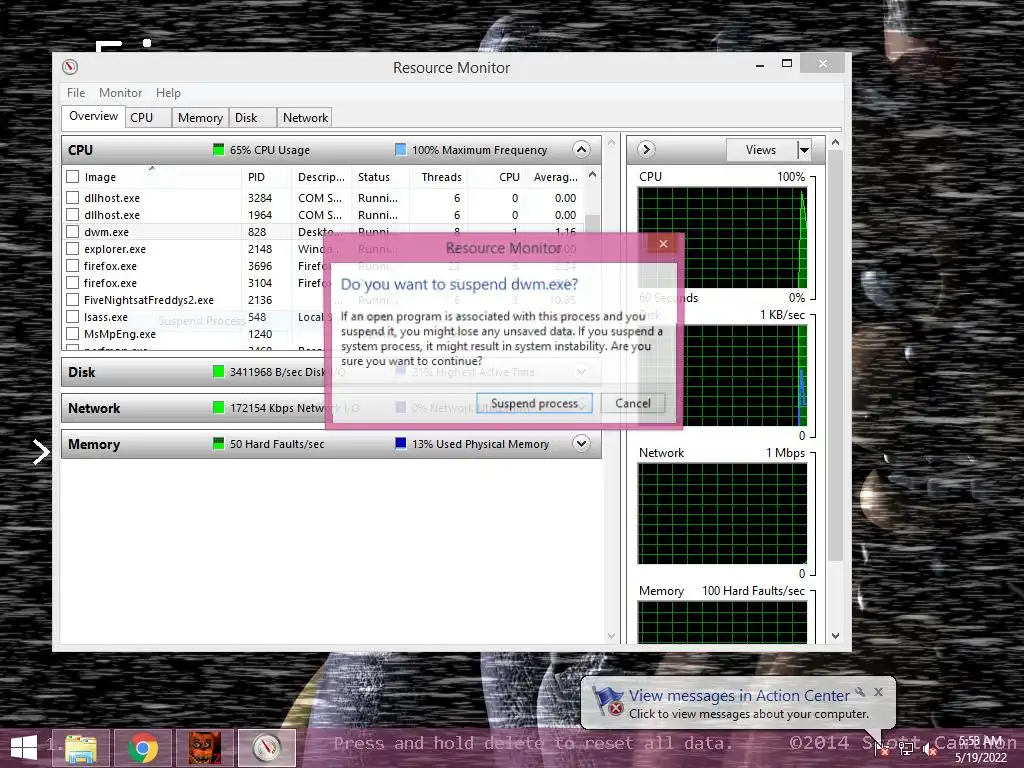Select the Overview tab

(x=93, y=116)
